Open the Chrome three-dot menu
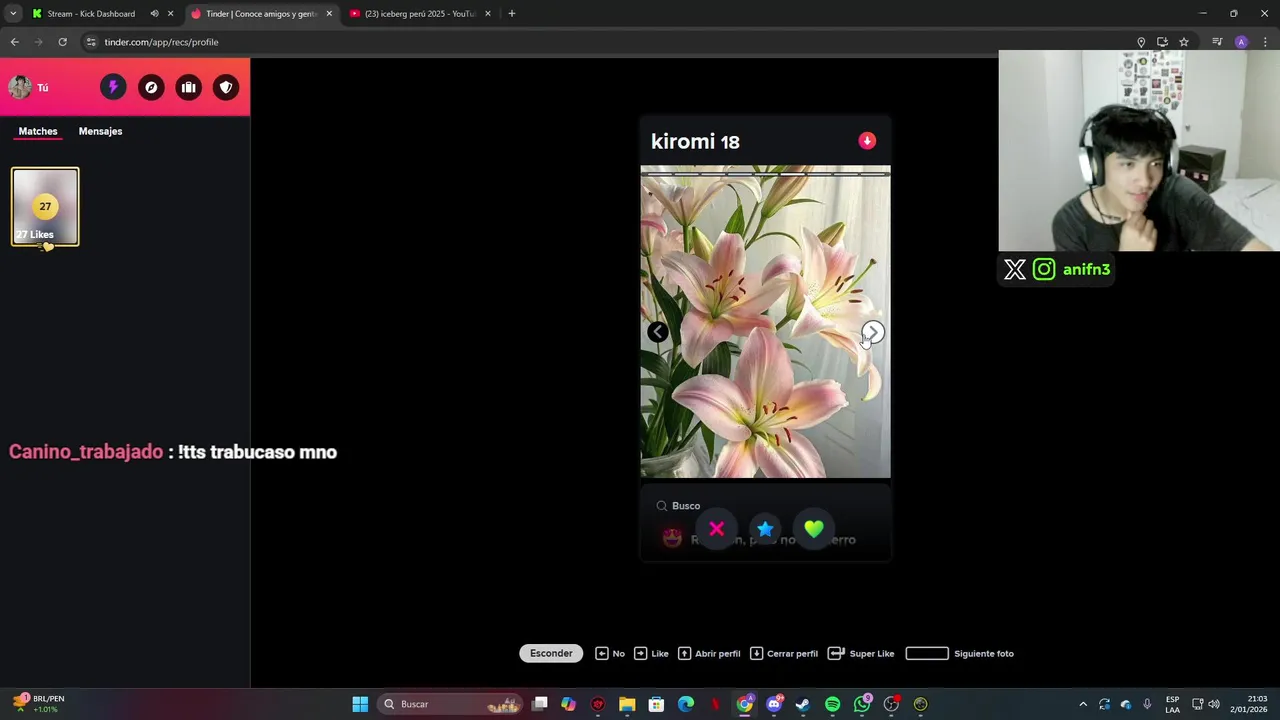 pos(1265,42)
